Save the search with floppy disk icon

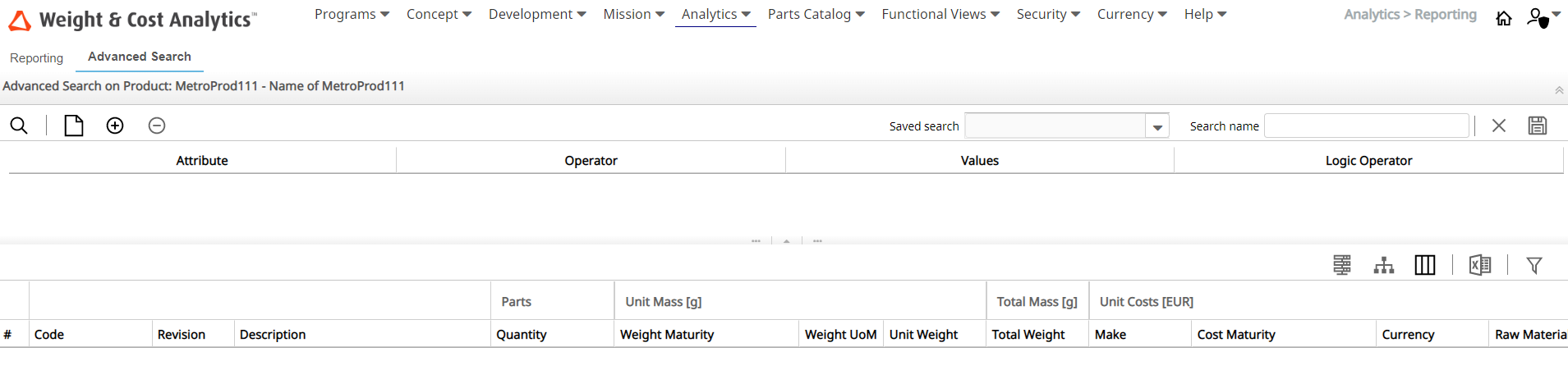point(1537,126)
